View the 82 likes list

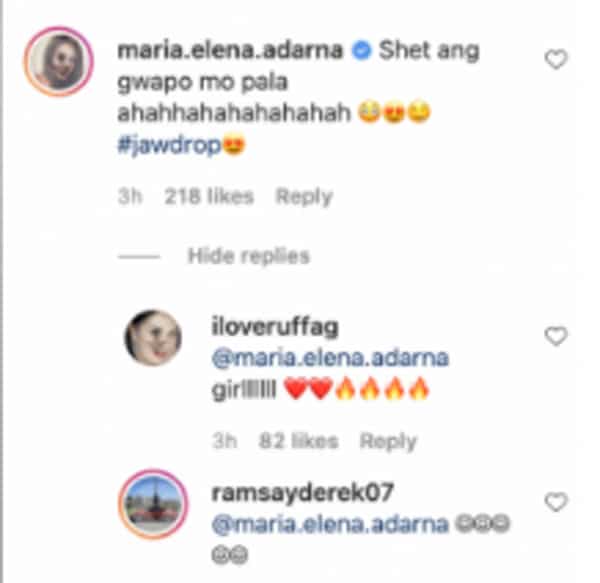298,441
